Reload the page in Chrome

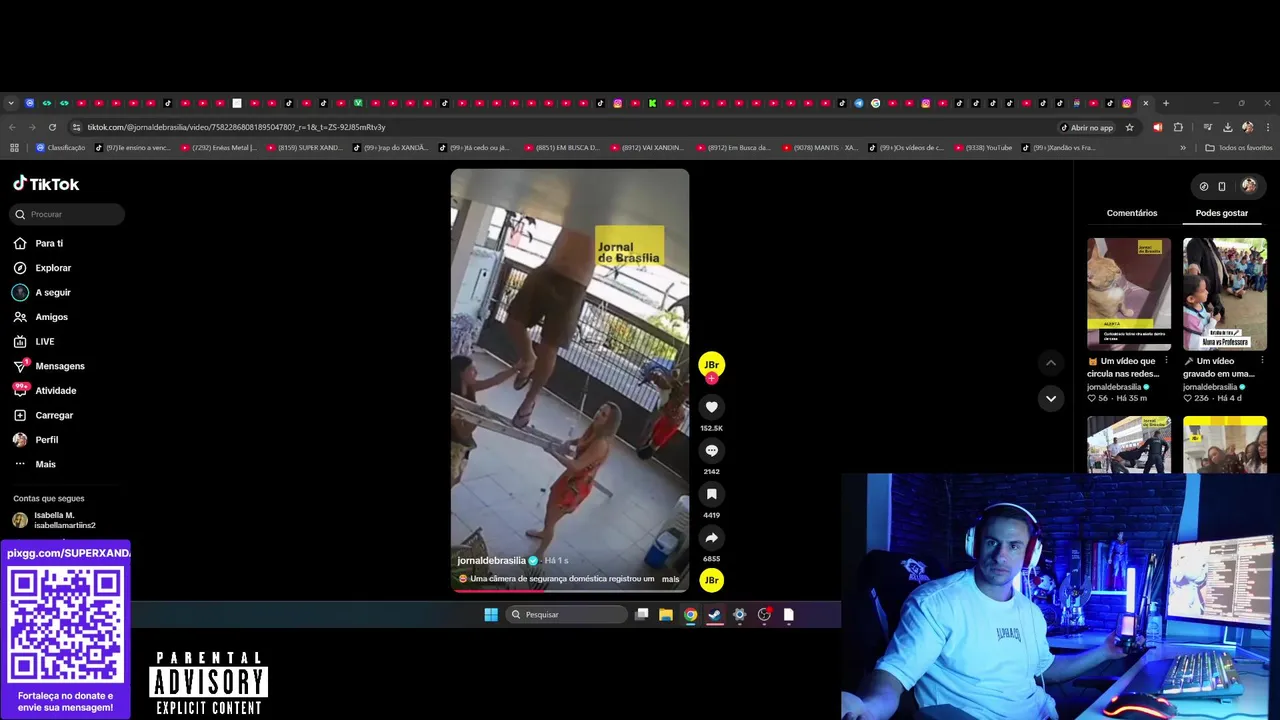click(x=52, y=127)
